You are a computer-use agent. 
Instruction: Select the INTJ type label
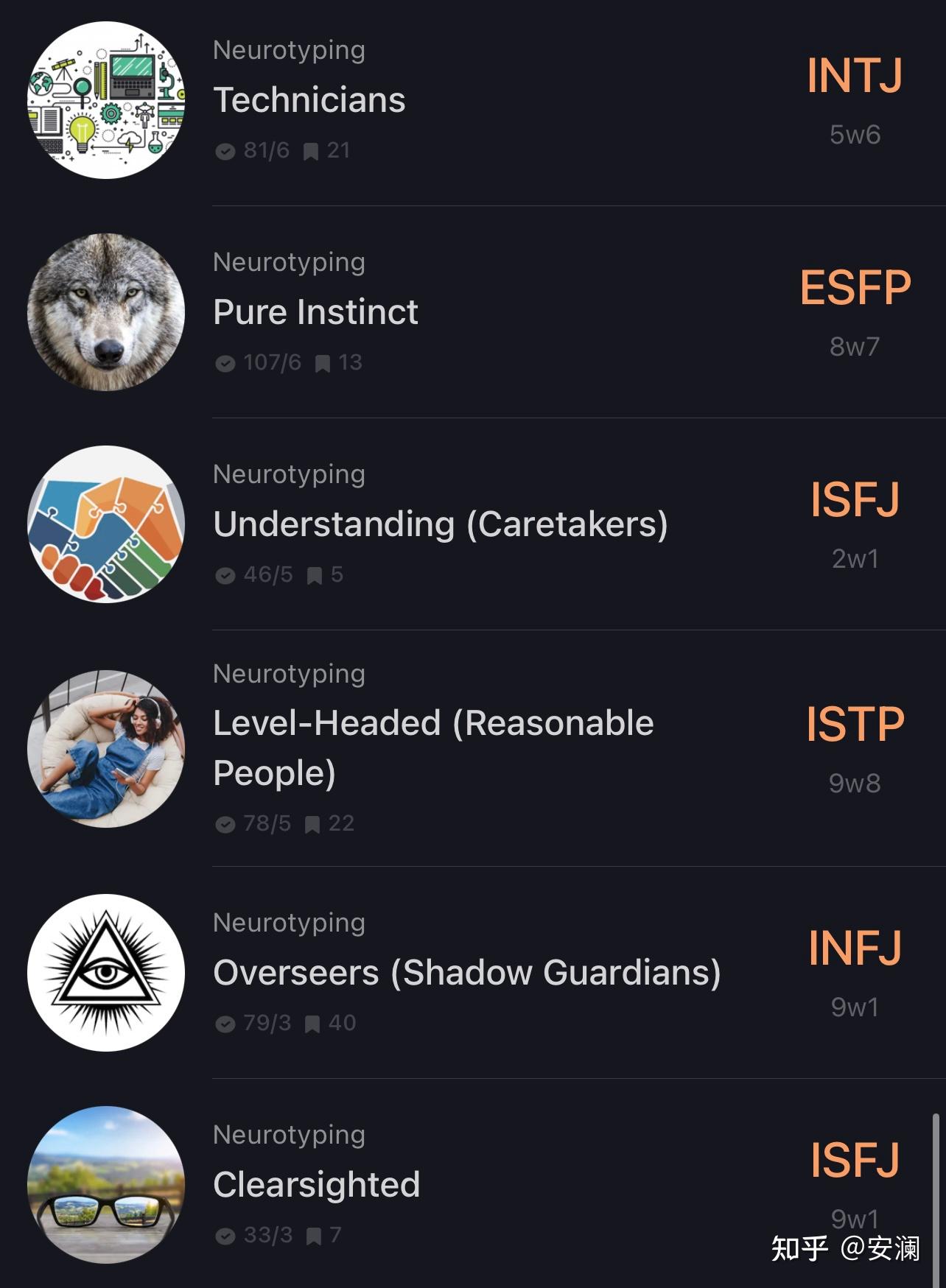[855, 75]
